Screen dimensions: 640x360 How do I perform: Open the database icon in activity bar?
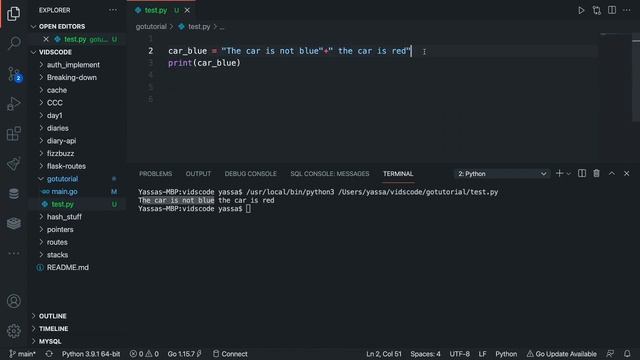[x=13, y=193]
